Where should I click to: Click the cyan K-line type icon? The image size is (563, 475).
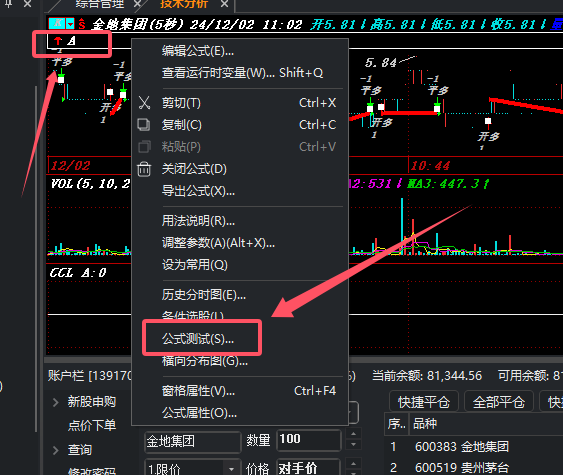tap(57, 24)
